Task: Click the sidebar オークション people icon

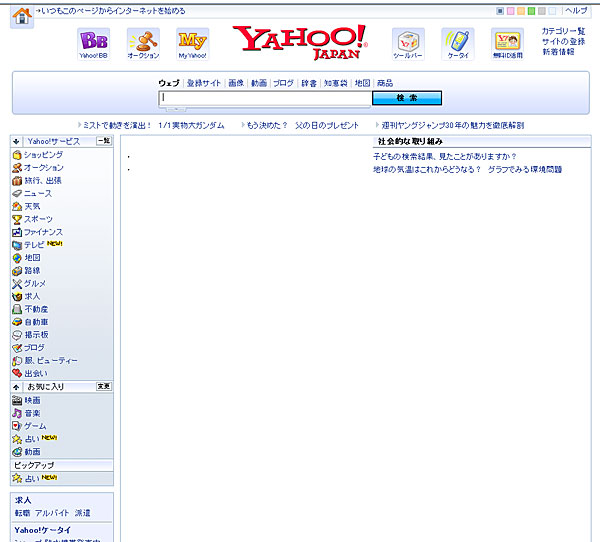Action: coord(17,168)
